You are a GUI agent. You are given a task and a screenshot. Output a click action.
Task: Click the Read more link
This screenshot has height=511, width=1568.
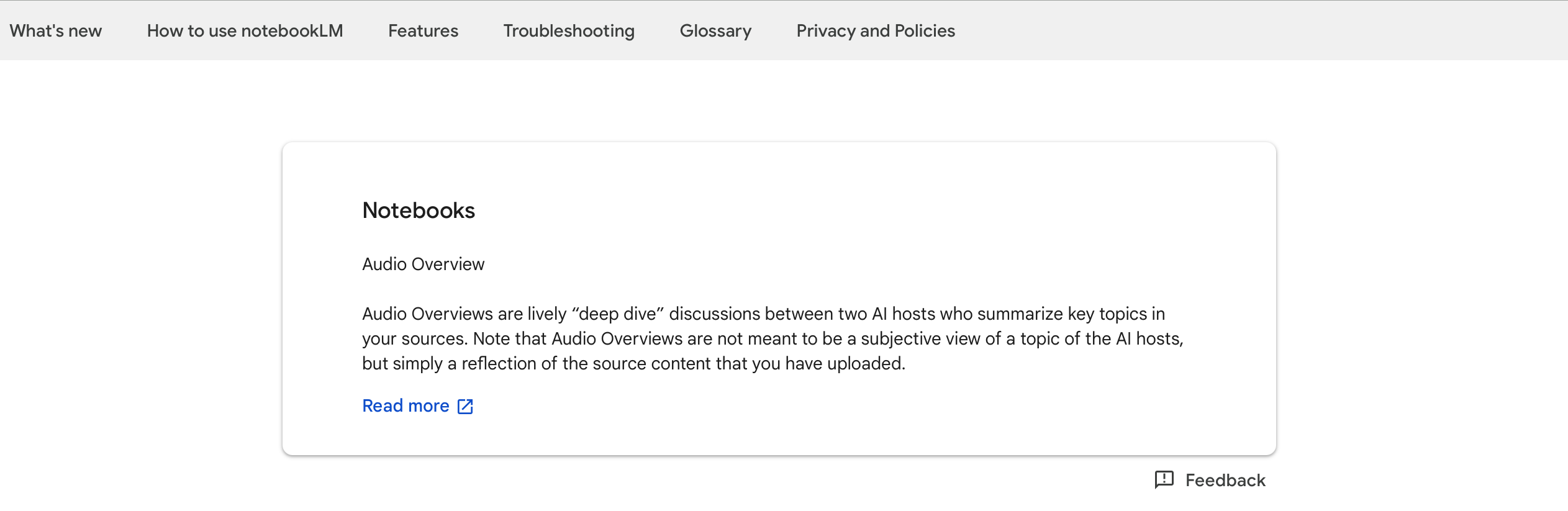(406, 406)
